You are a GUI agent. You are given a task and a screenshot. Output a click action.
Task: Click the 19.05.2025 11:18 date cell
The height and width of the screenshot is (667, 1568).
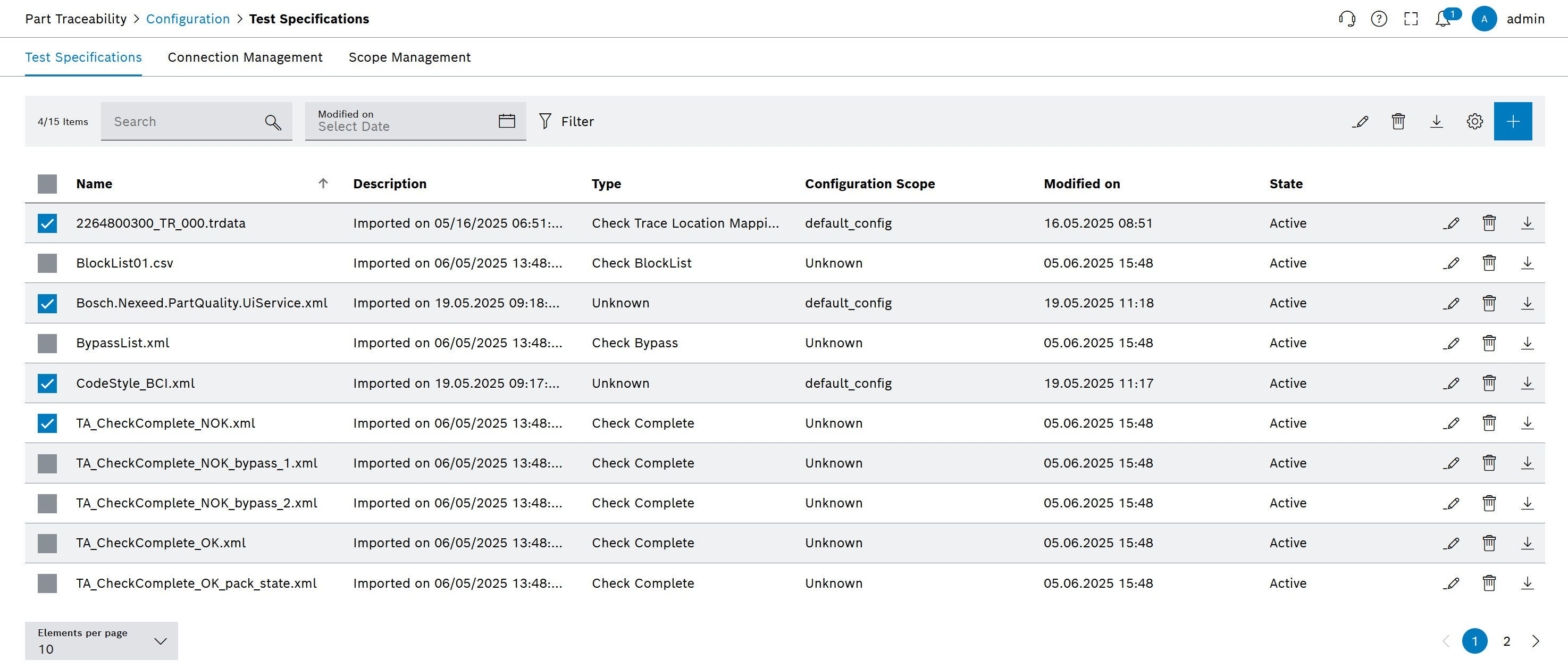click(x=1098, y=303)
